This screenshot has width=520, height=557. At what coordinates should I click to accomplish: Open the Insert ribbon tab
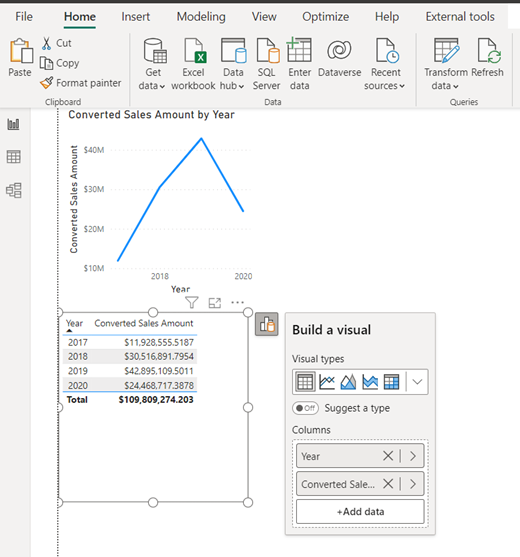pyautogui.click(x=135, y=17)
